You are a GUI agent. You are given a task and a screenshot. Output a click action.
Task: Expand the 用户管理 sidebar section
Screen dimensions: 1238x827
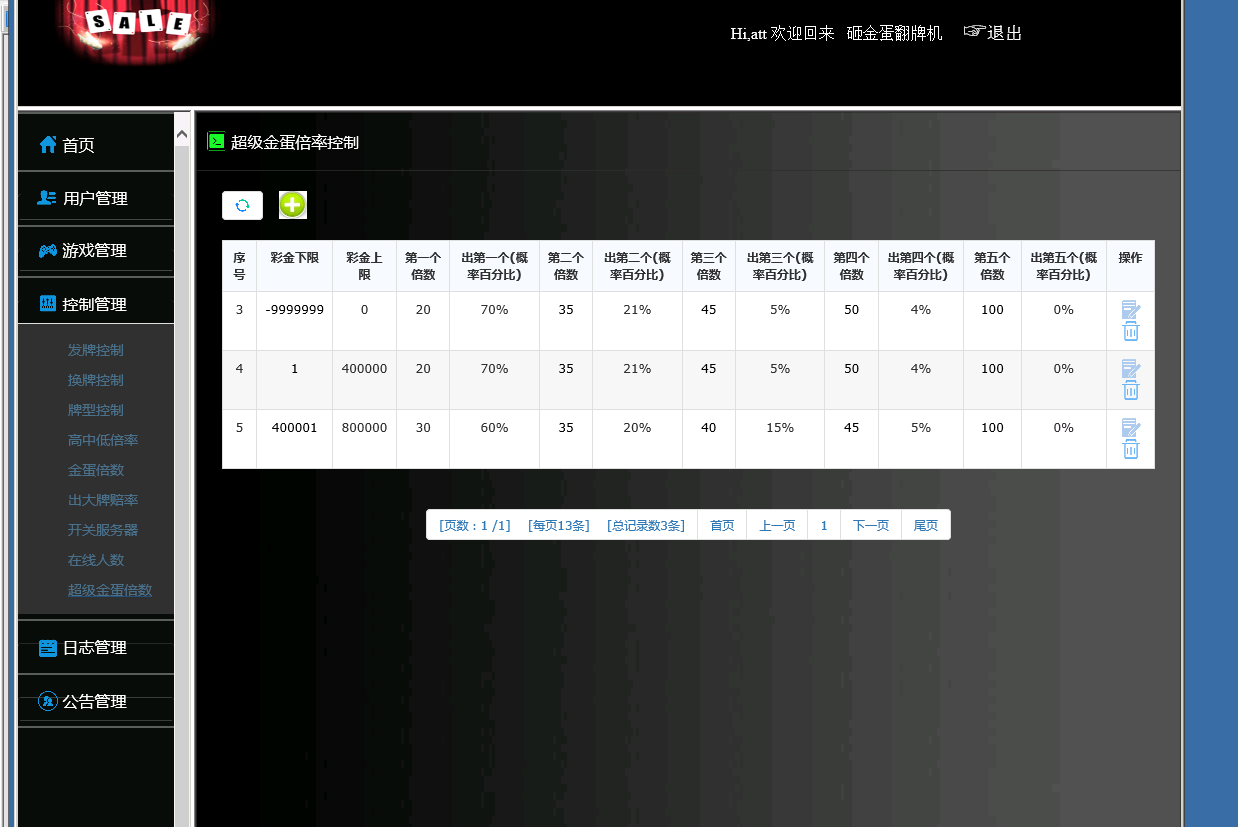coord(95,198)
